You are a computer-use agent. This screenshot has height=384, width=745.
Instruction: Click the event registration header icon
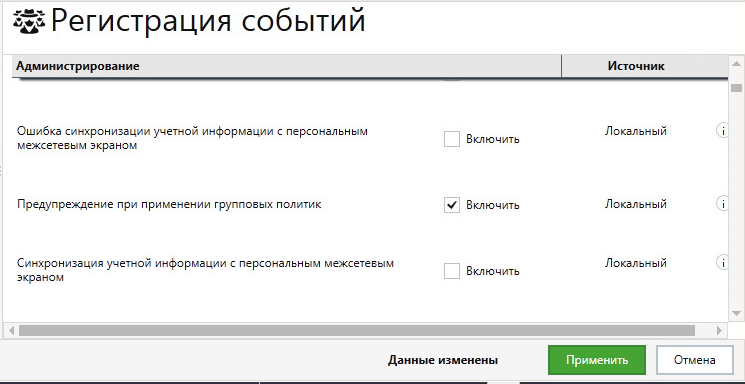point(29,21)
